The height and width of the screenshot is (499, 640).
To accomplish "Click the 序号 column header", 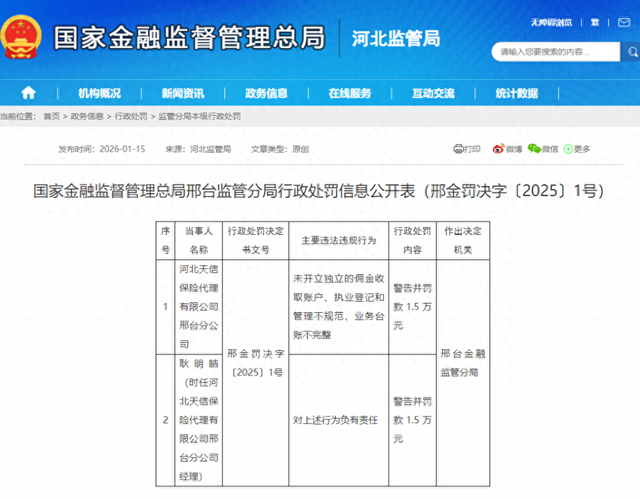I will coord(165,240).
